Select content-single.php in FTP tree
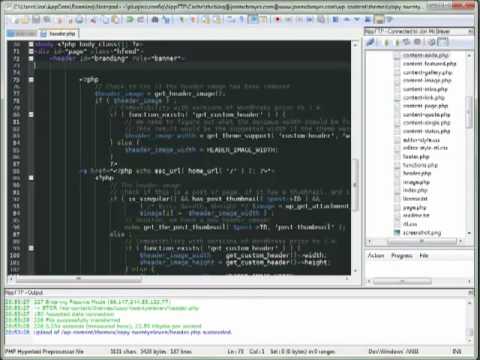 [x=426, y=123]
